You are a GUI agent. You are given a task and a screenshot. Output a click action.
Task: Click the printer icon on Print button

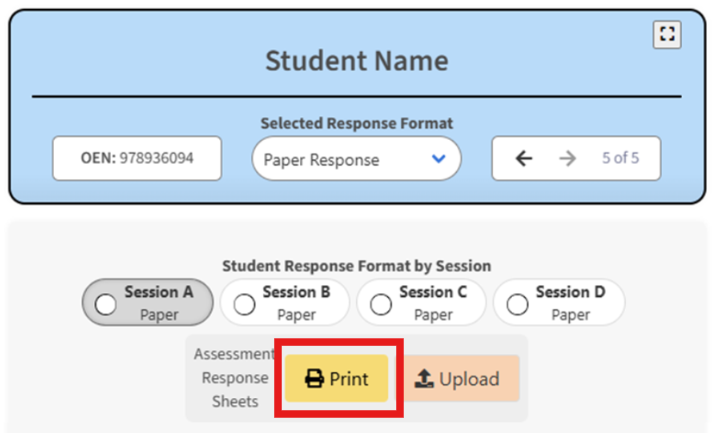tap(314, 378)
